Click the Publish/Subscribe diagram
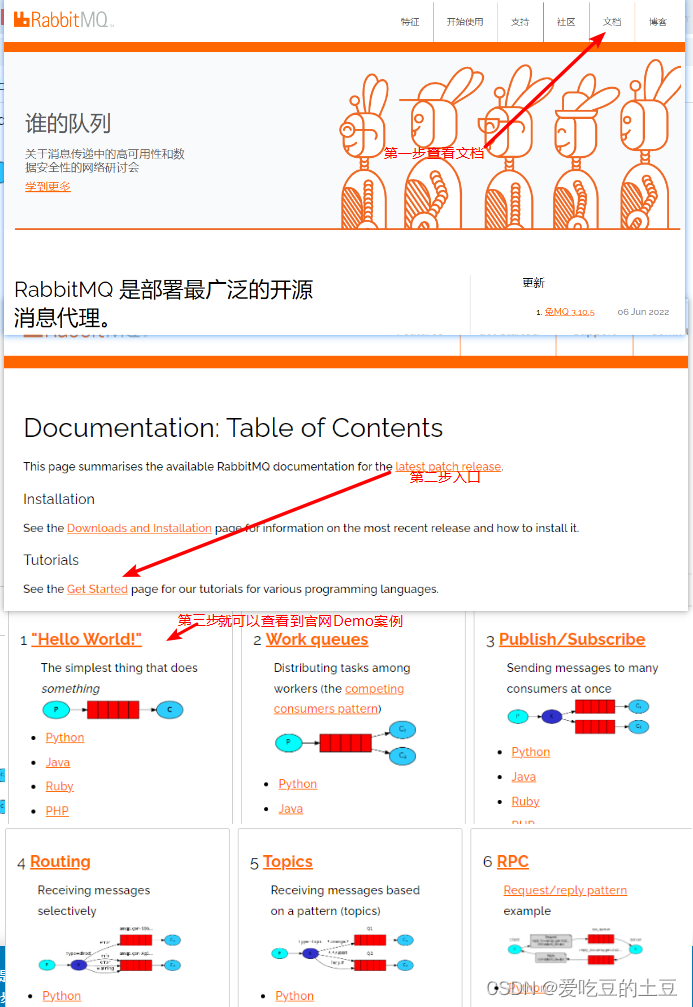 click(578, 716)
